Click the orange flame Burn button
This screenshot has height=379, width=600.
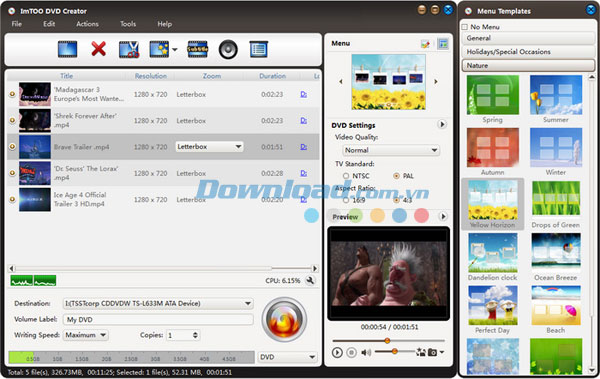[284, 319]
